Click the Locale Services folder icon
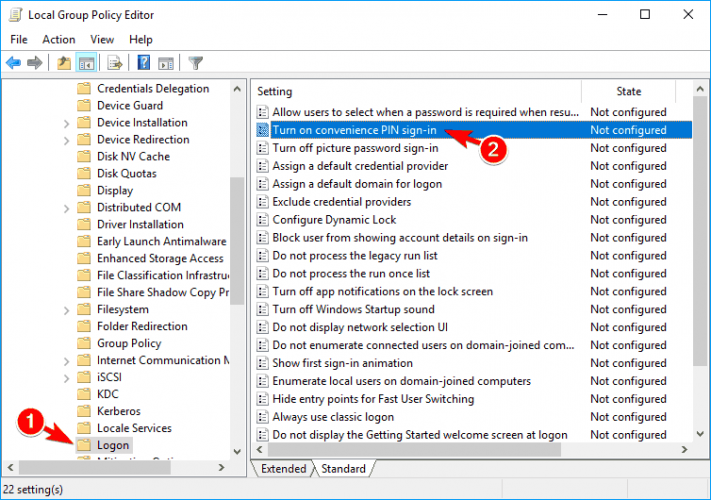 [x=84, y=428]
